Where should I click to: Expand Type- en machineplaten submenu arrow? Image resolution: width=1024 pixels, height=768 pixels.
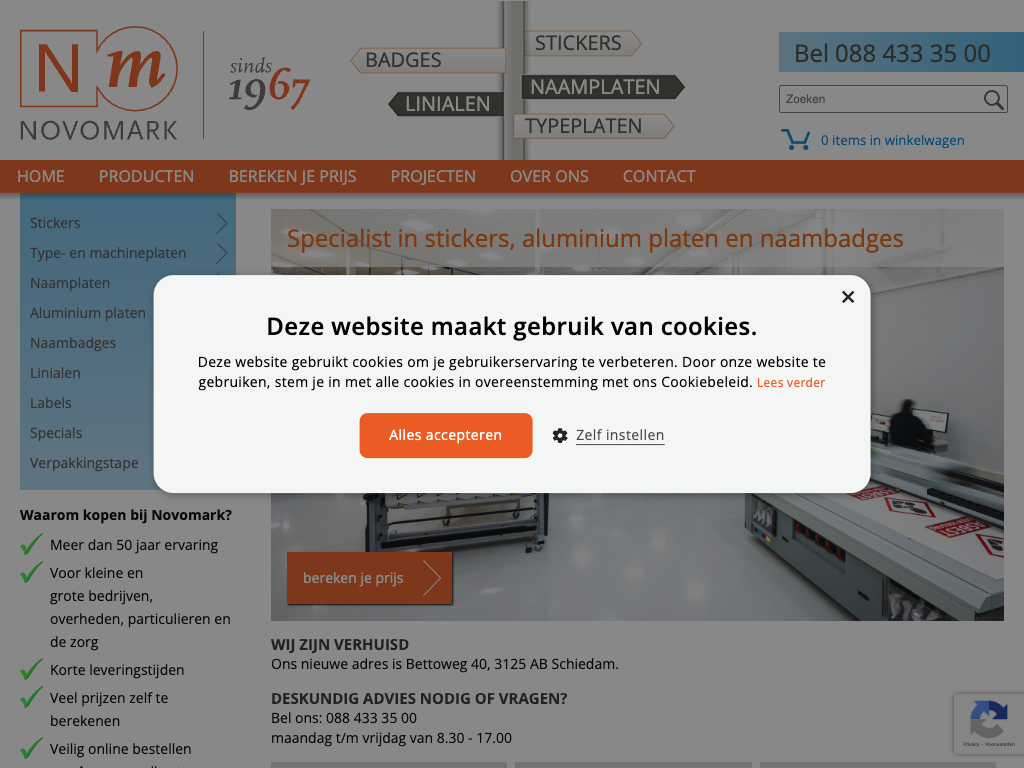click(222, 253)
